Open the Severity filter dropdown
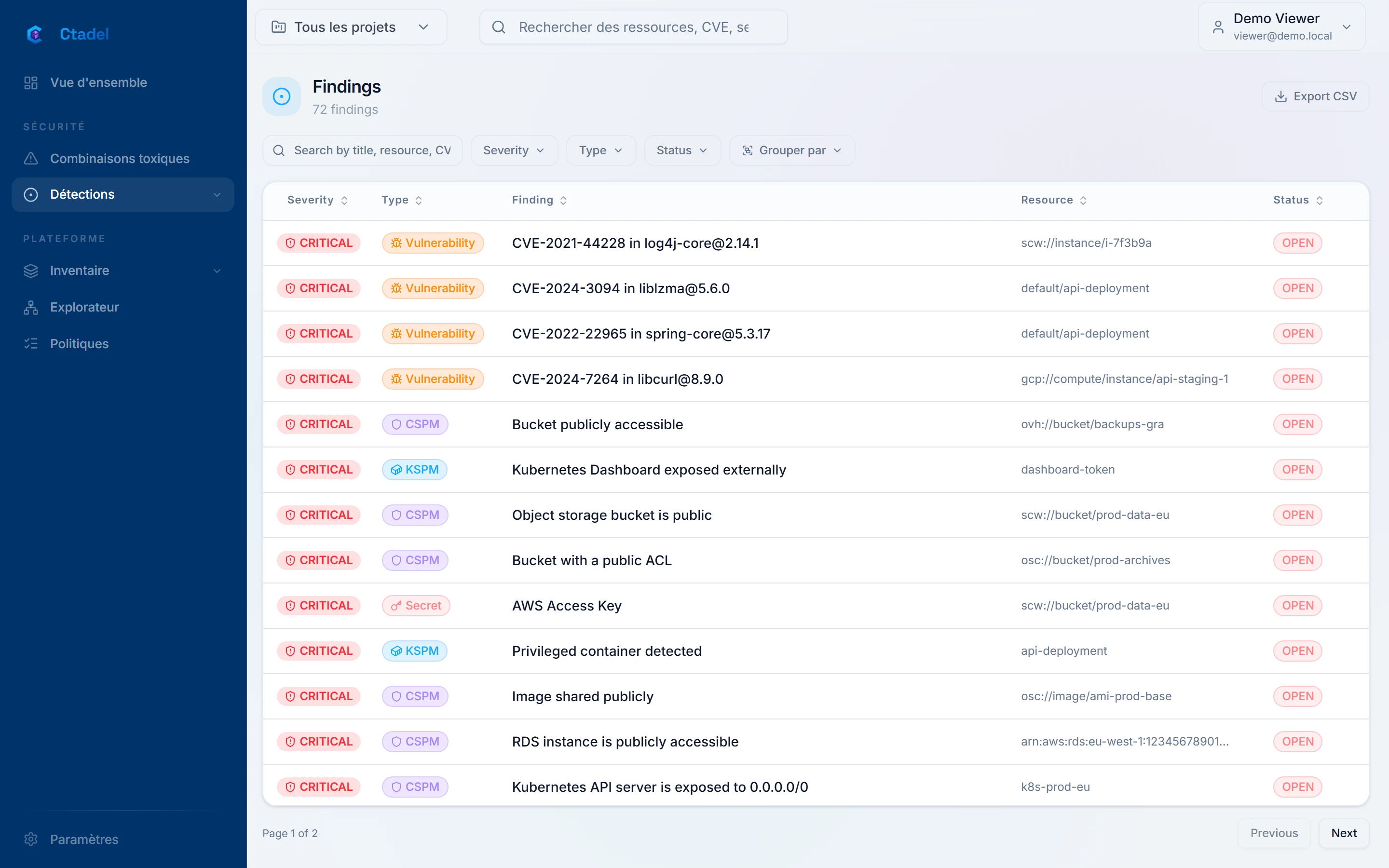This screenshot has height=868, width=1389. [514, 150]
